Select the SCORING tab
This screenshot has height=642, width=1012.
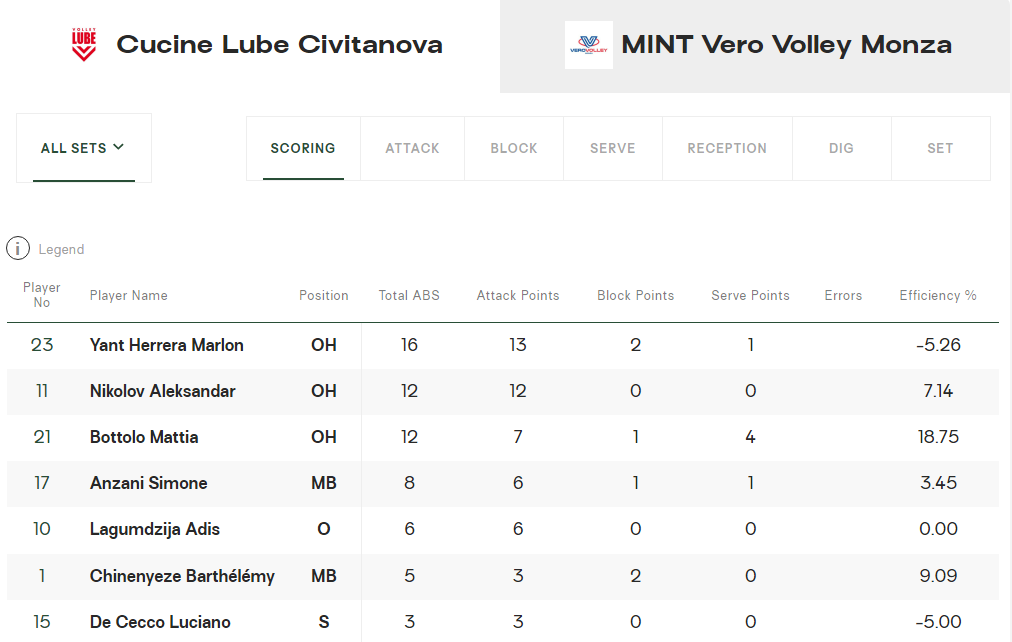(303, 148)
